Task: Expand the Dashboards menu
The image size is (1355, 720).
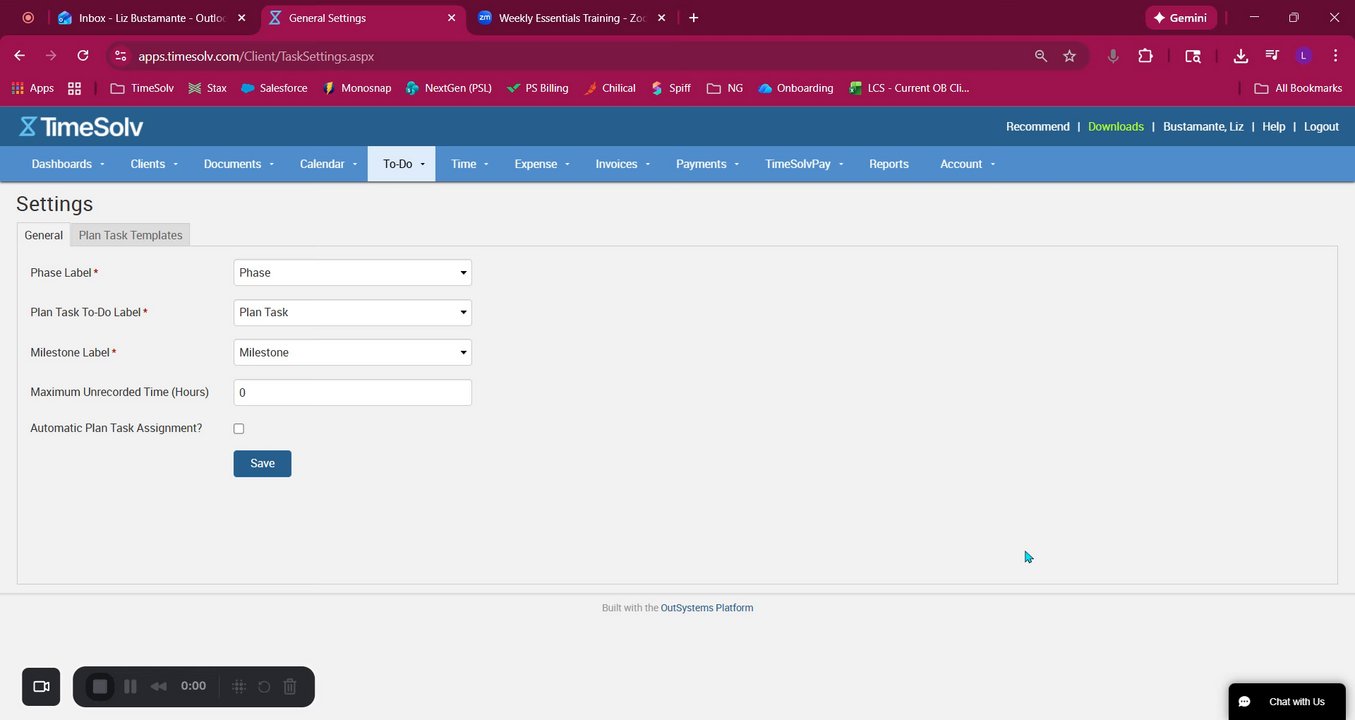Action: tap(67, 164)
